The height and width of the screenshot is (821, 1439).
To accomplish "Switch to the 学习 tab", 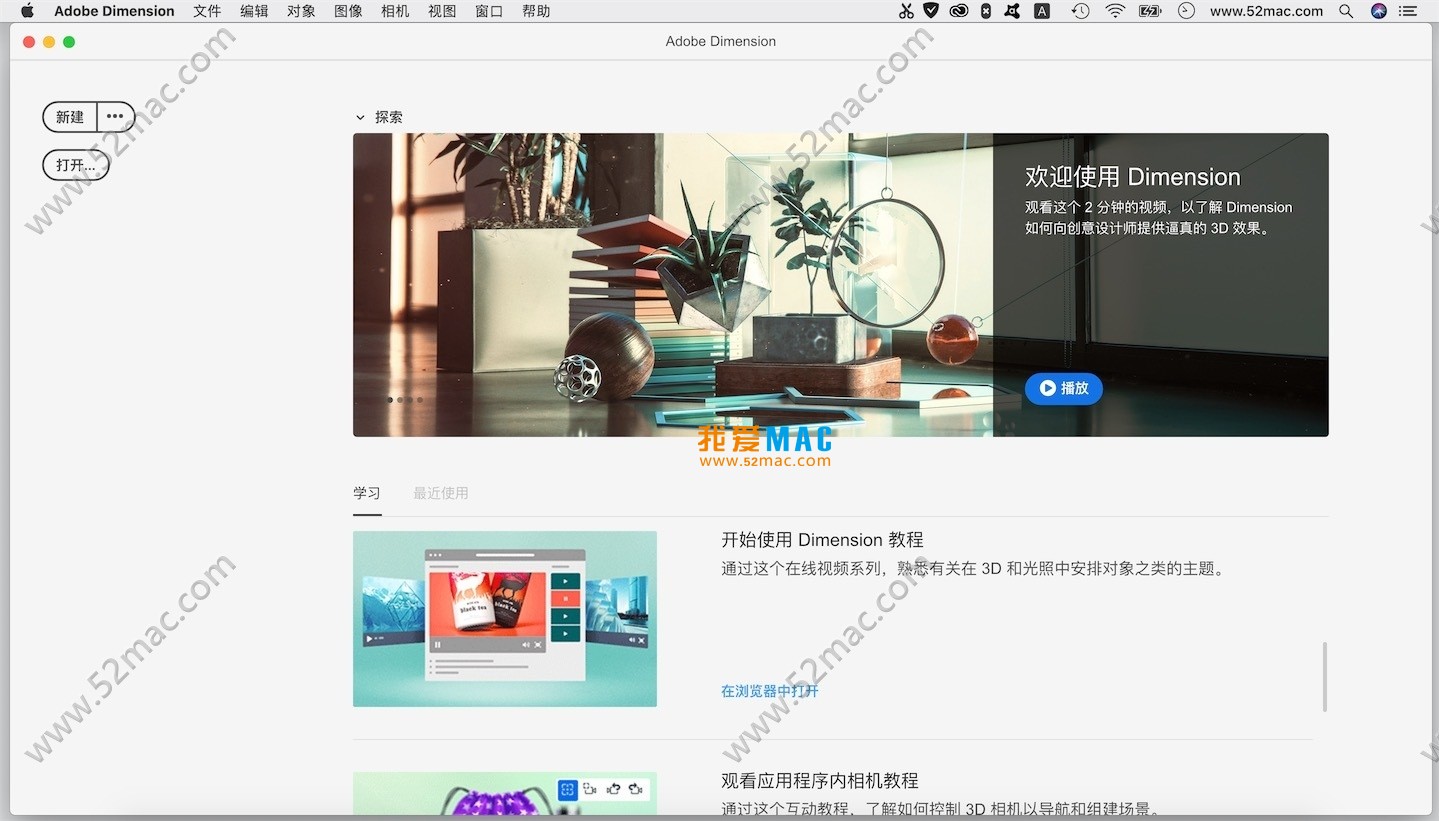I will click(367, 493).
